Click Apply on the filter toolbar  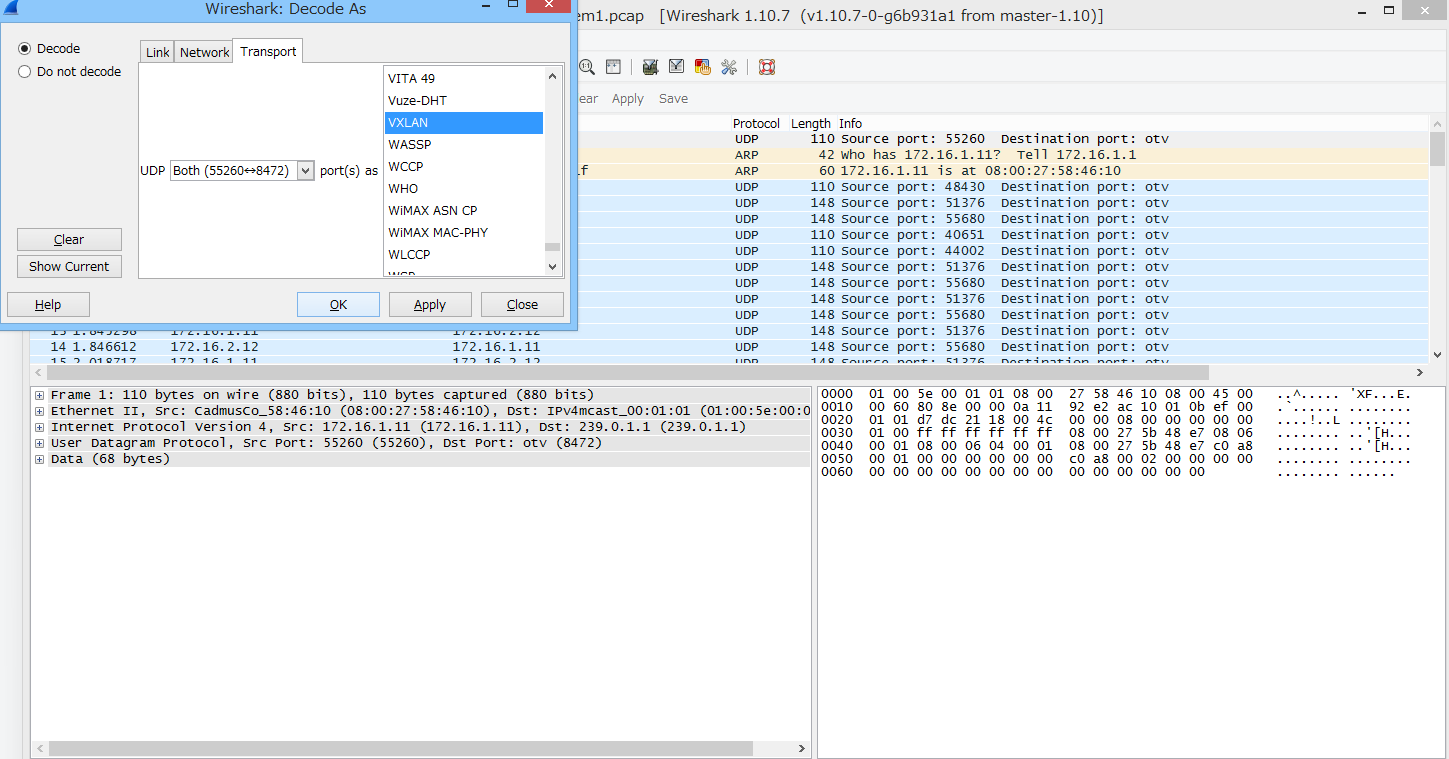(x=627, y=98)
